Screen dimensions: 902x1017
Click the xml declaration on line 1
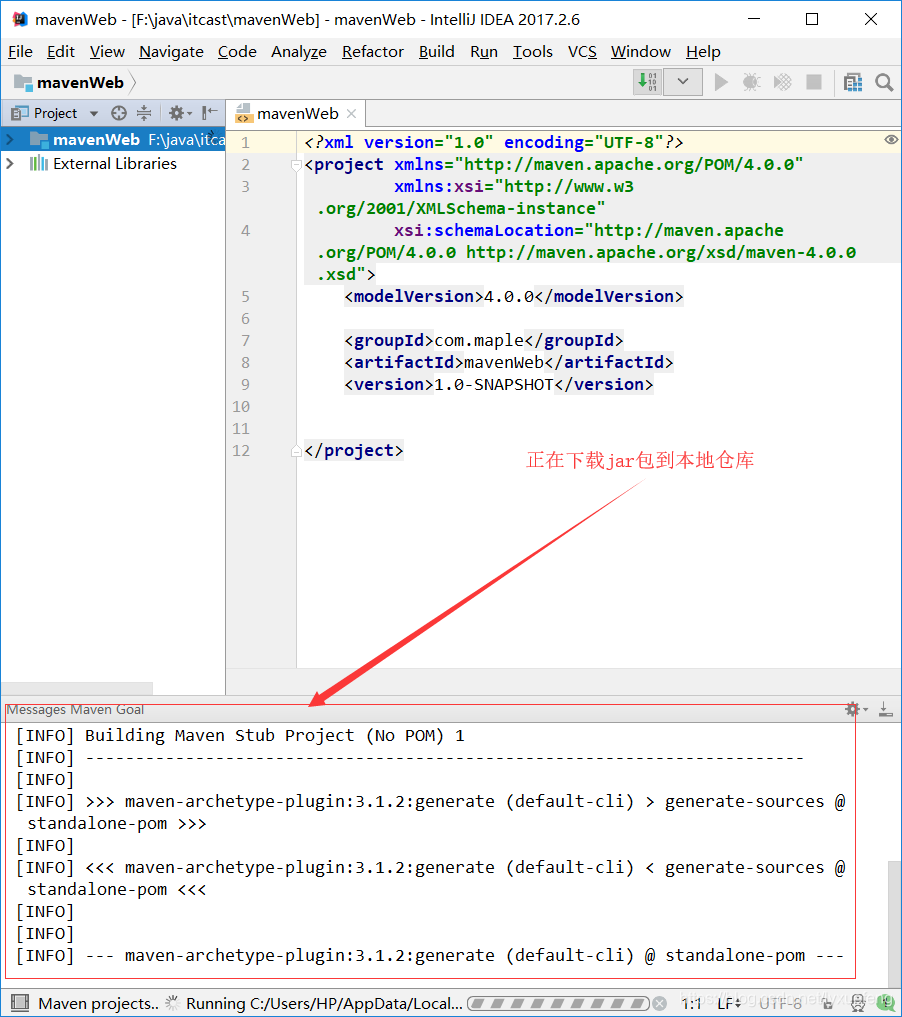(493, 143)
